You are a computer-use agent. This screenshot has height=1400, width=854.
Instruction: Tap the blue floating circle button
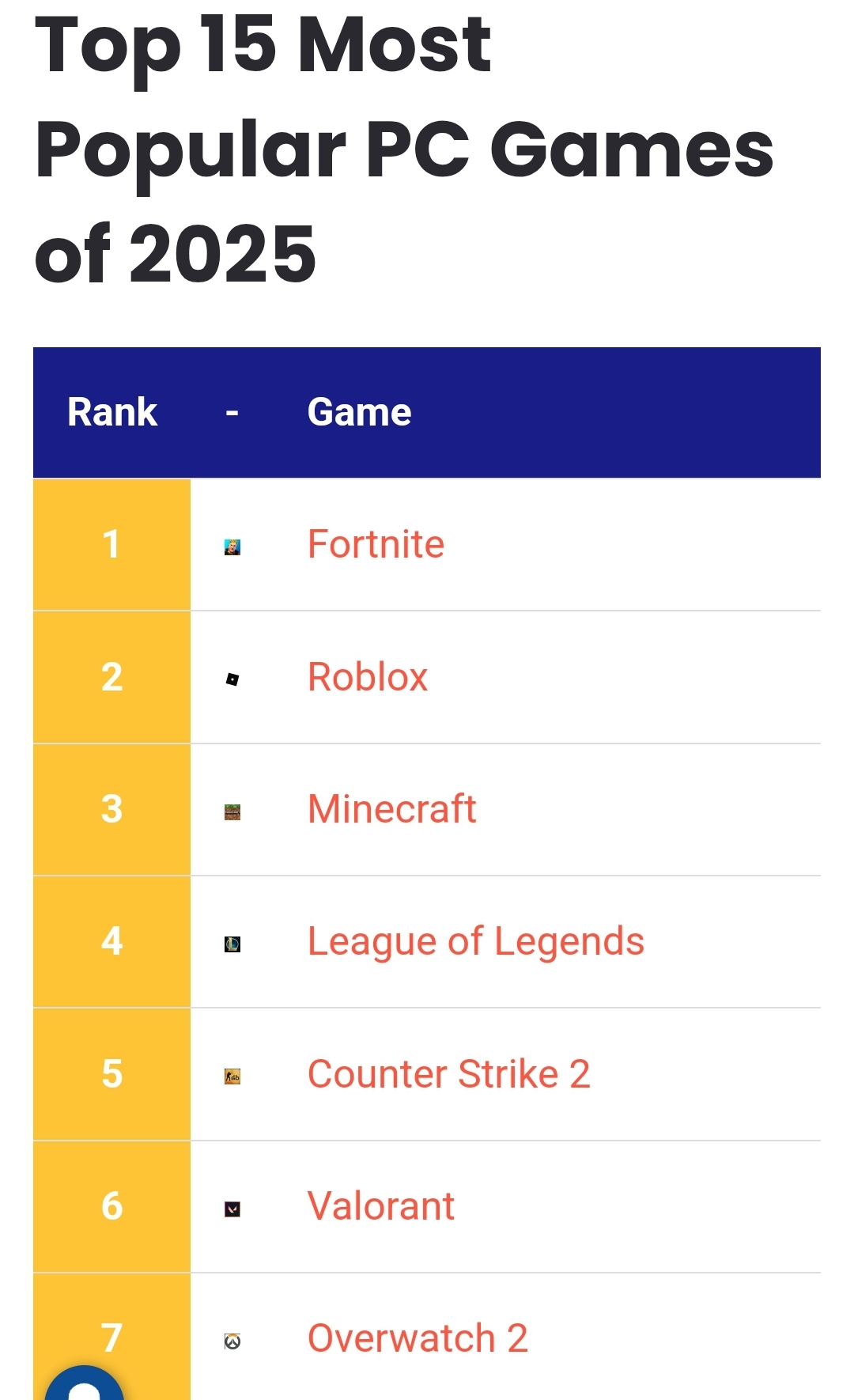(85, 1386)
